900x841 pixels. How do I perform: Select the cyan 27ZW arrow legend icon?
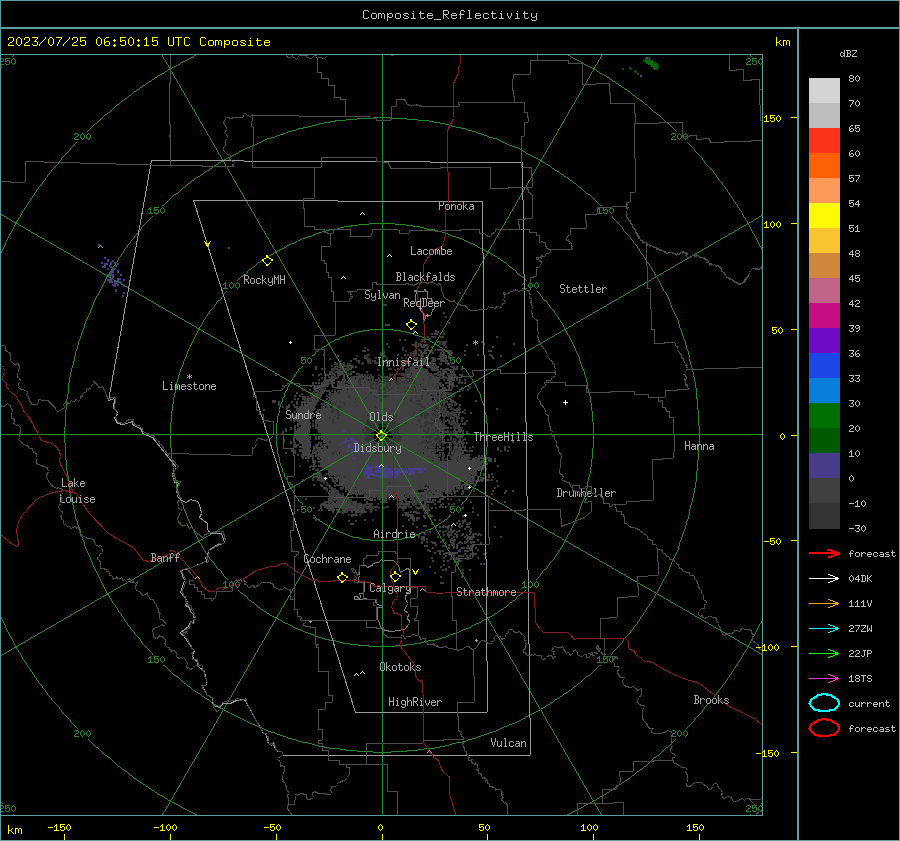[x=824, y=629]
